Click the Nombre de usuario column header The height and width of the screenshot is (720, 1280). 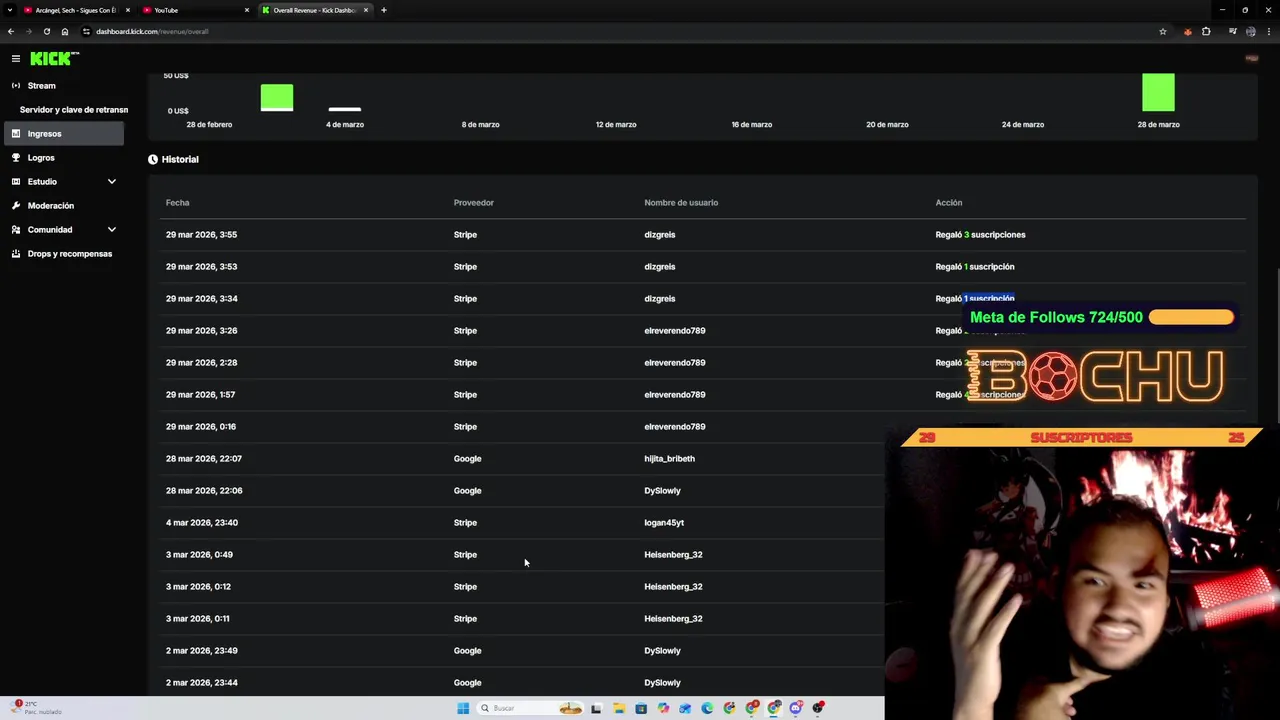(x=681, y=202)
